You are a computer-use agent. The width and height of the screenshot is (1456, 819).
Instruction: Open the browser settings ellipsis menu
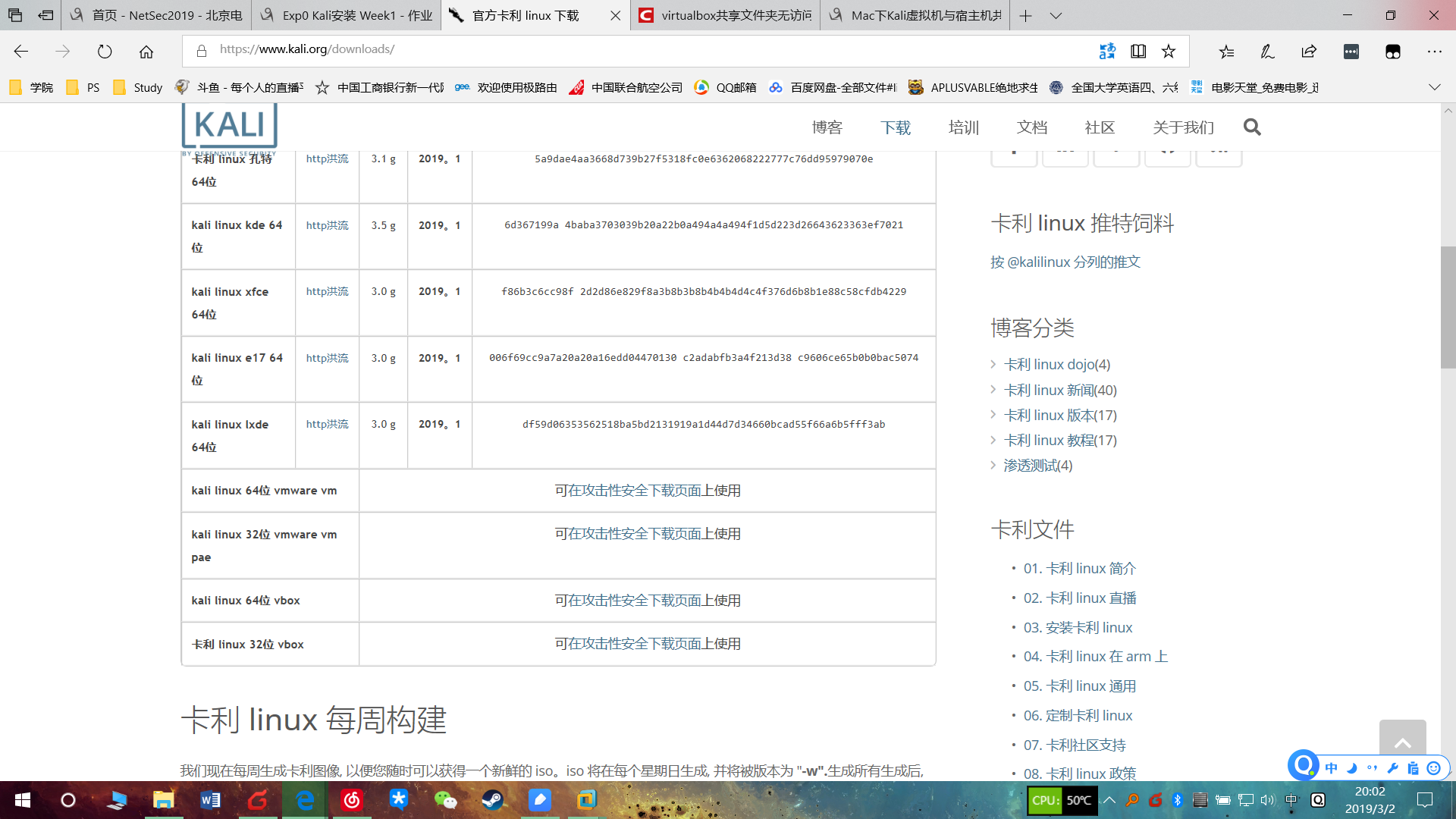point(1434,52)
